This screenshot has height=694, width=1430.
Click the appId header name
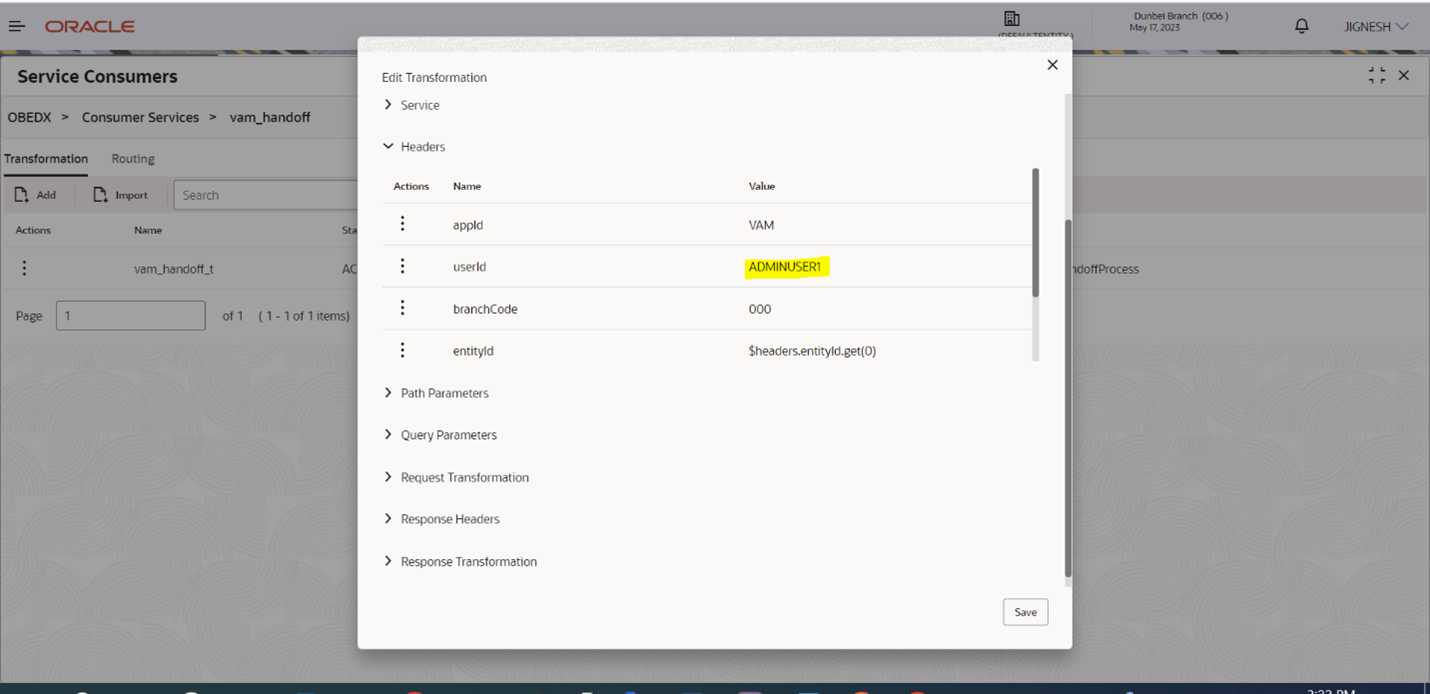point(468,225)
